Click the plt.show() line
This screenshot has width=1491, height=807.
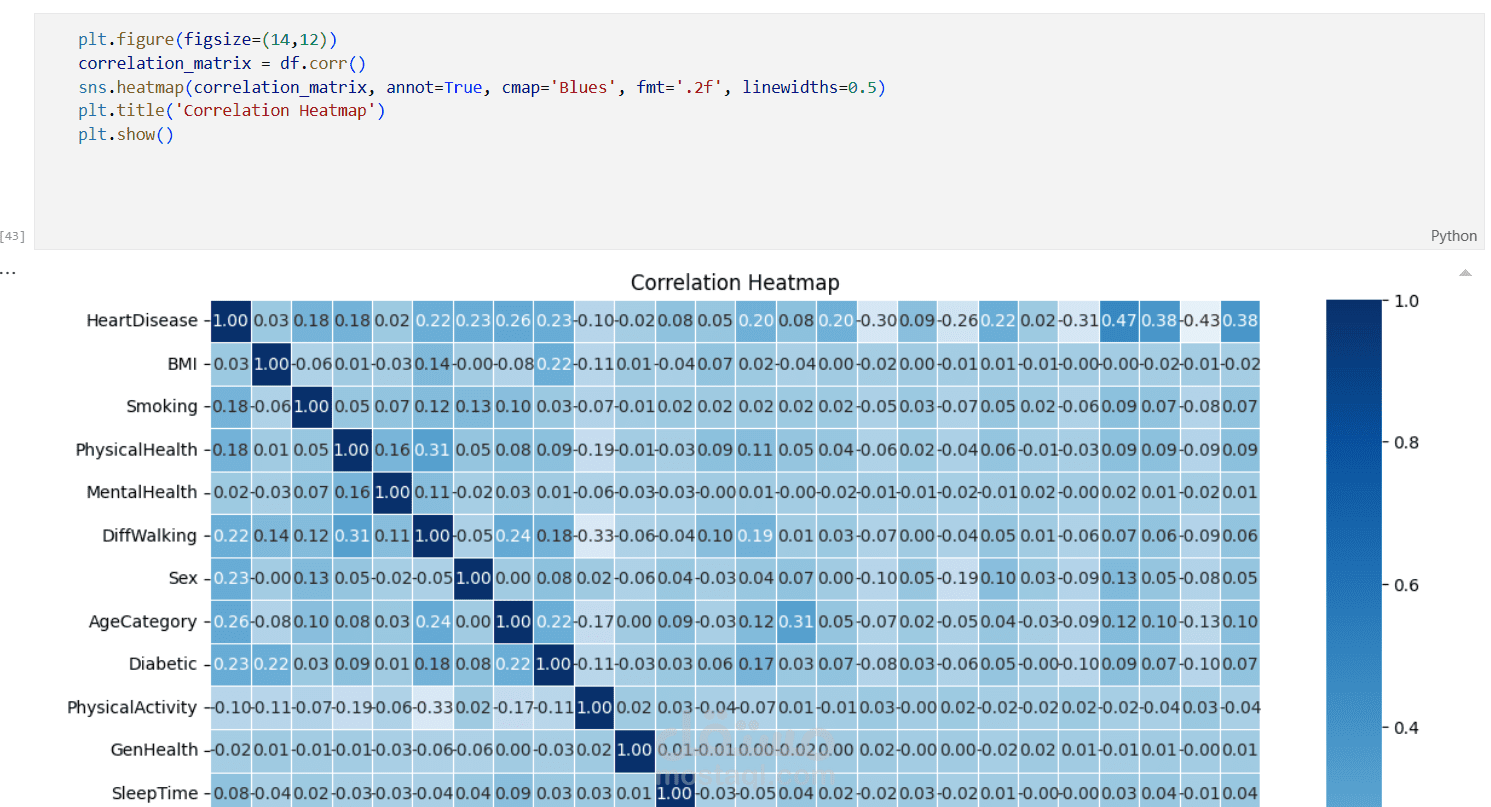pyautogui.click(x=126, y=134)
